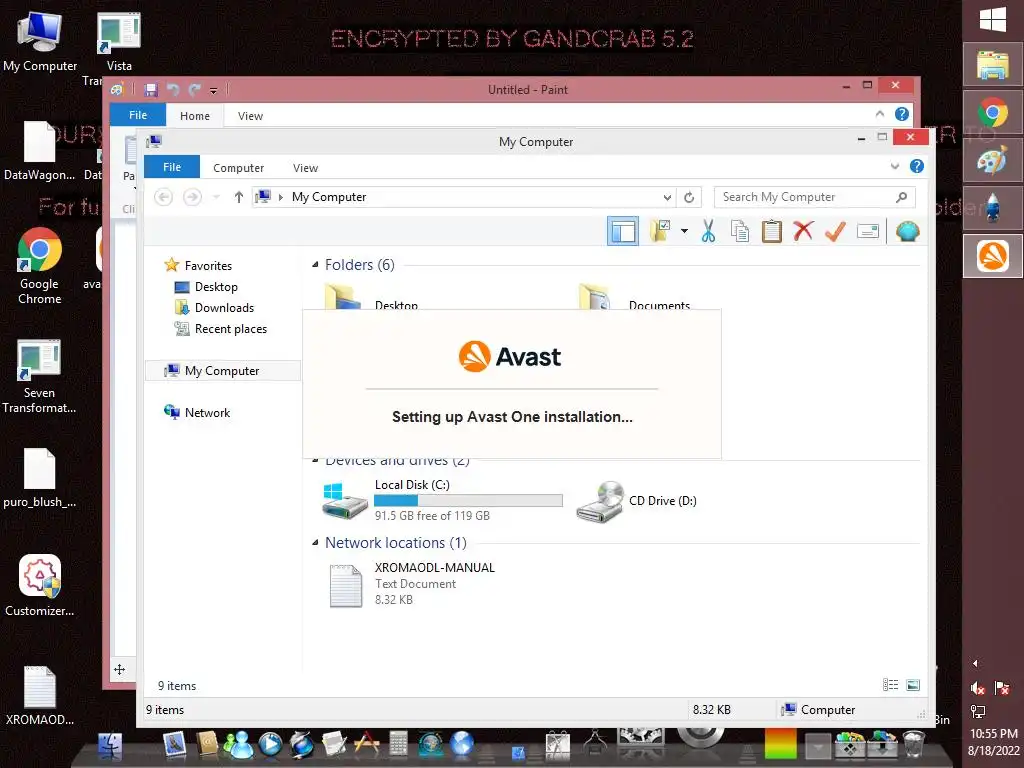Select Recent places in navigation pane
1024x768 pixels.
[x=231, y=328]
